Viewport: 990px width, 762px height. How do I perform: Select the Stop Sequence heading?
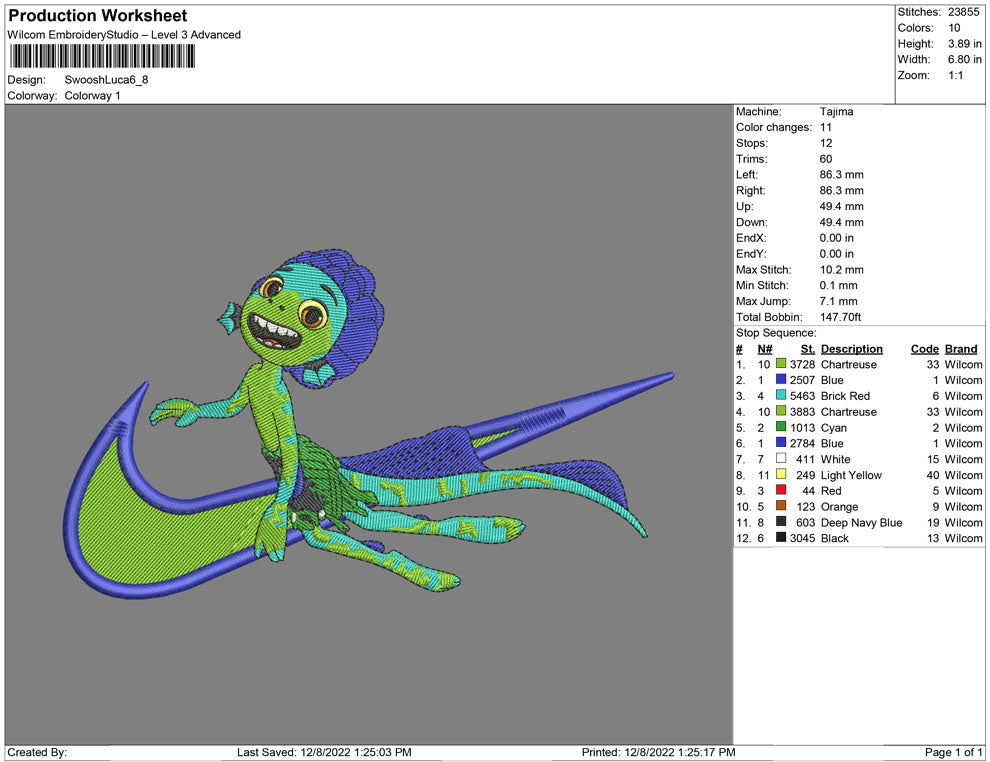776,333
